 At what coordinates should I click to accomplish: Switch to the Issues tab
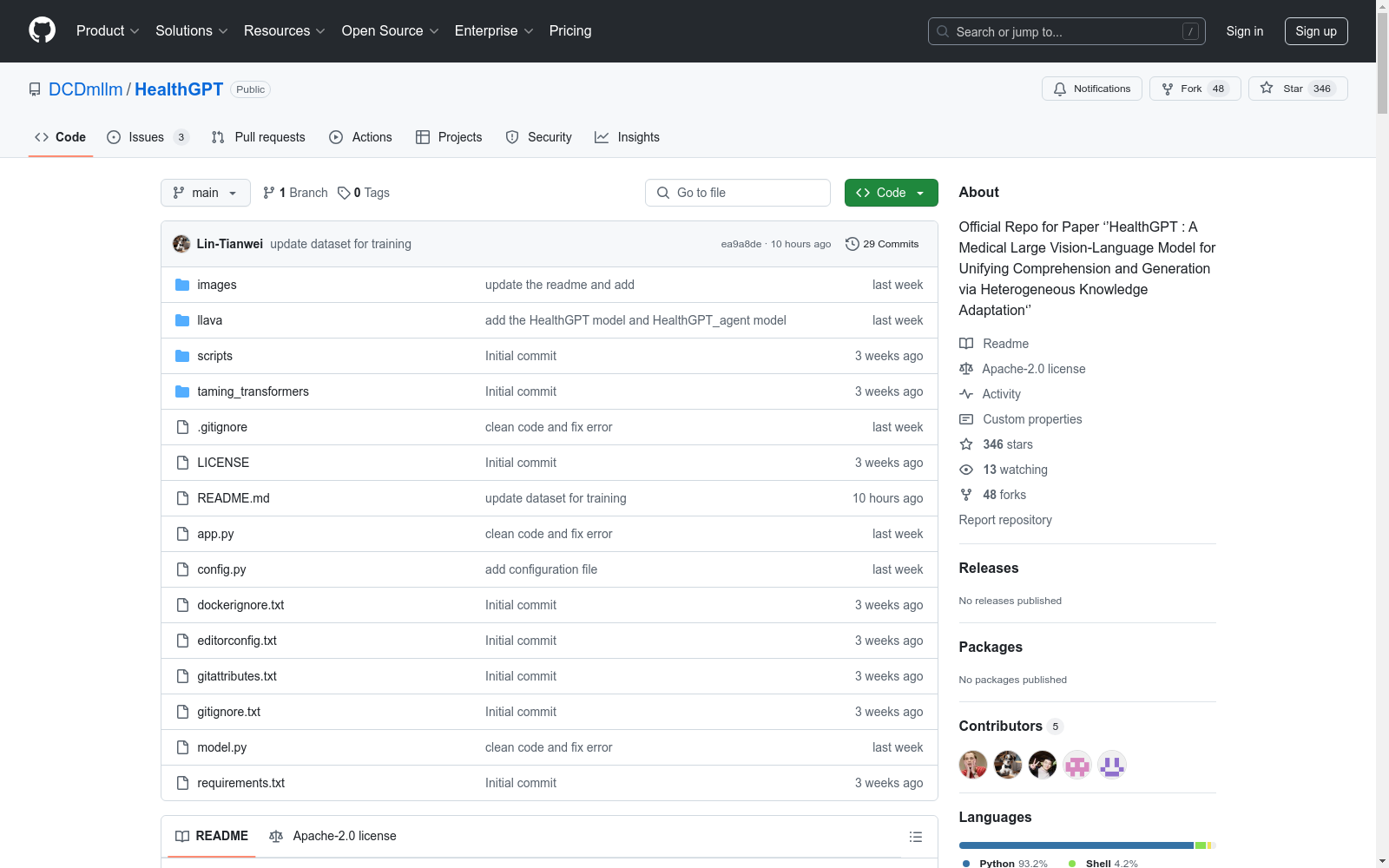pyautogui.click(x=148, y=137)
